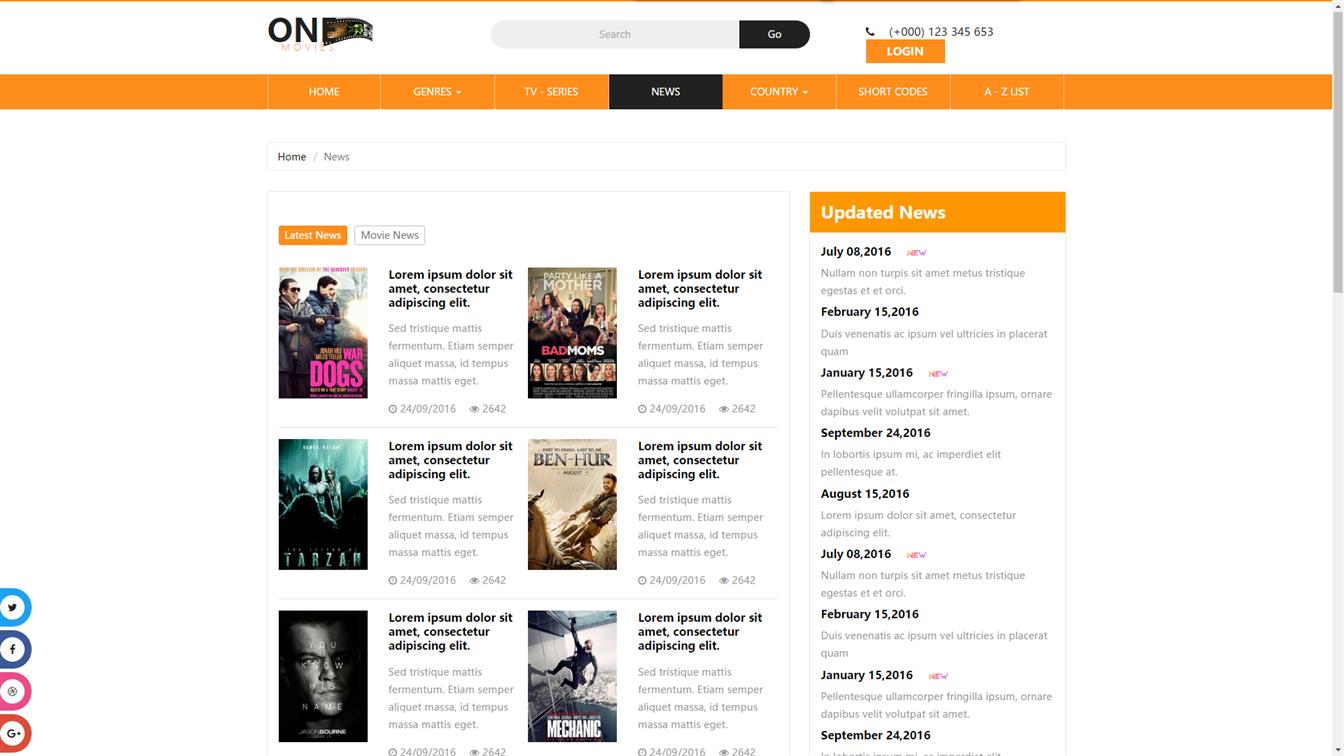Click the Home breadcrumb link

[292, 157]
